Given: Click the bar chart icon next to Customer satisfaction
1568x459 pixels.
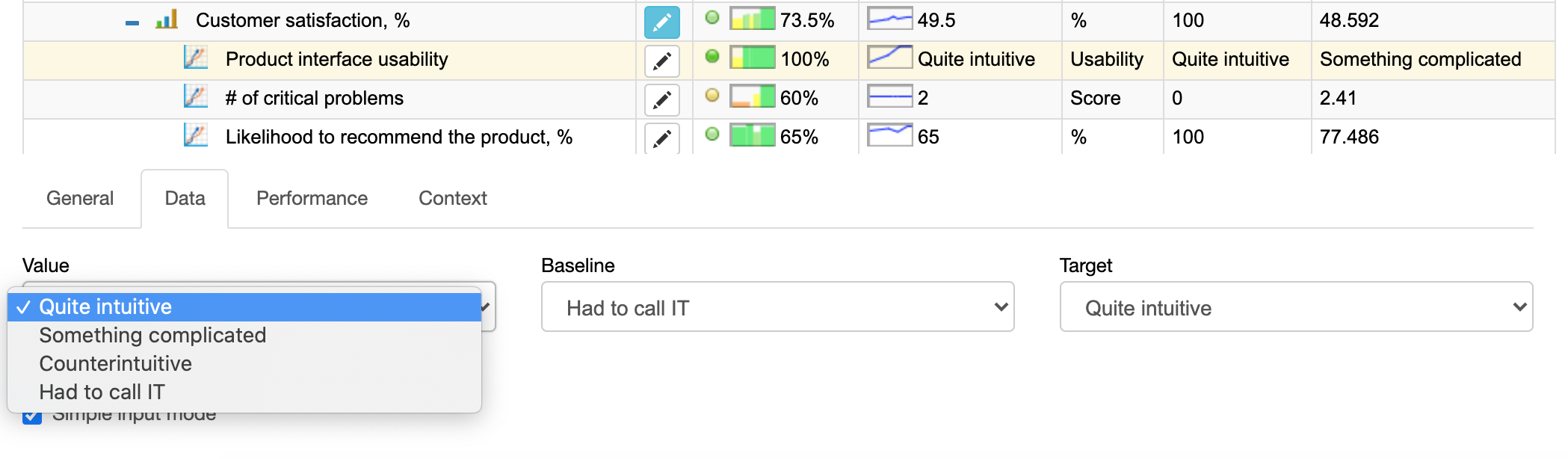Looking at the screenshot, I should [x=166, y=19].
